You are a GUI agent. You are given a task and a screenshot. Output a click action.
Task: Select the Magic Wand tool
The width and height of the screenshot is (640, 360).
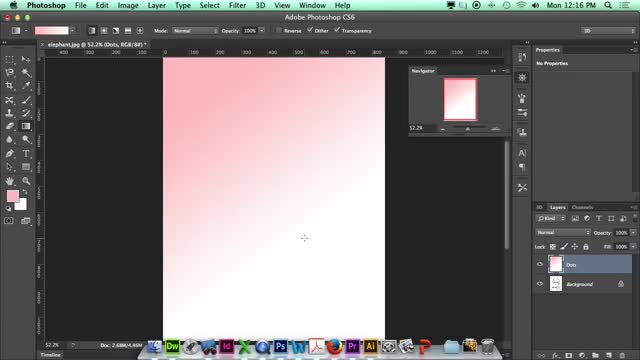click(x=26, y=72)
